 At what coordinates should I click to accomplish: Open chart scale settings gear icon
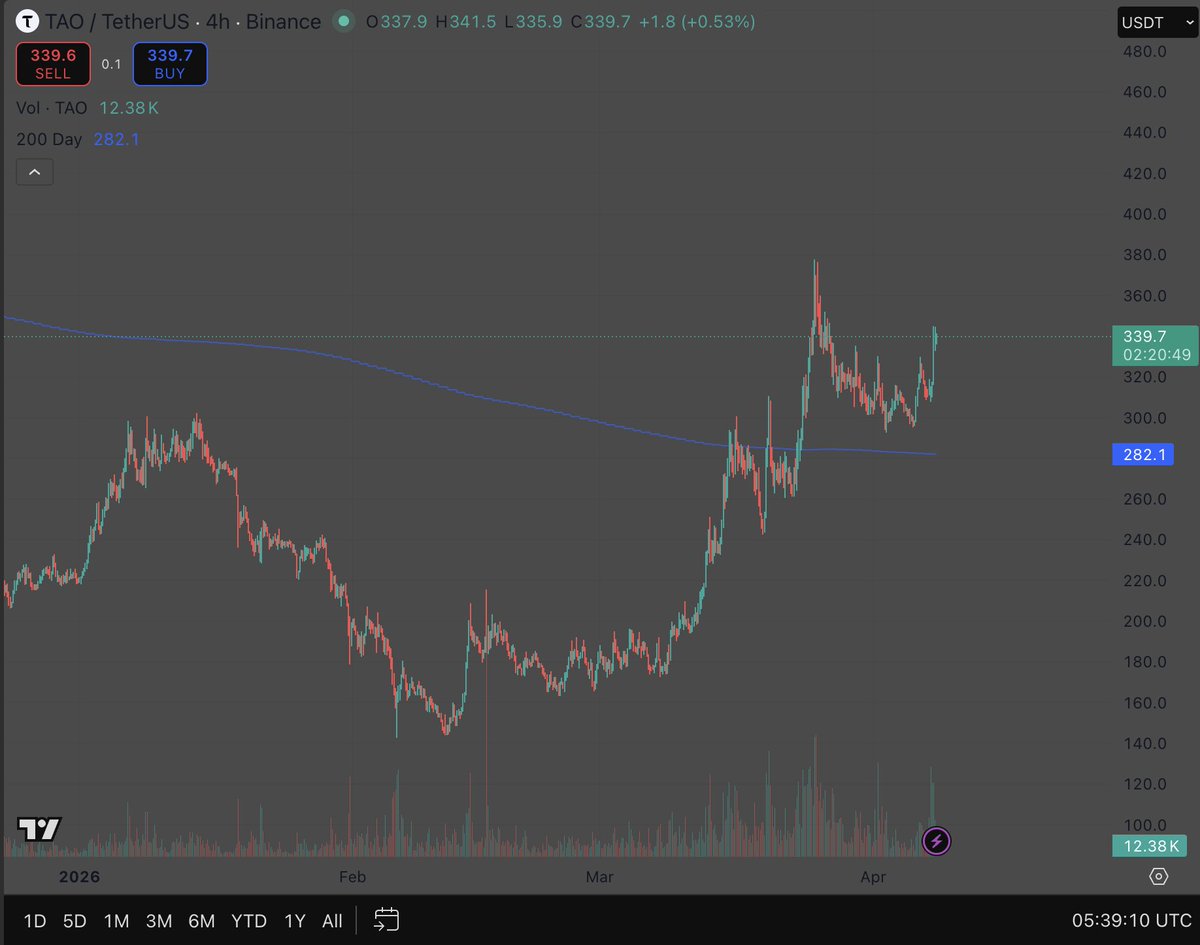(1158, 877)
